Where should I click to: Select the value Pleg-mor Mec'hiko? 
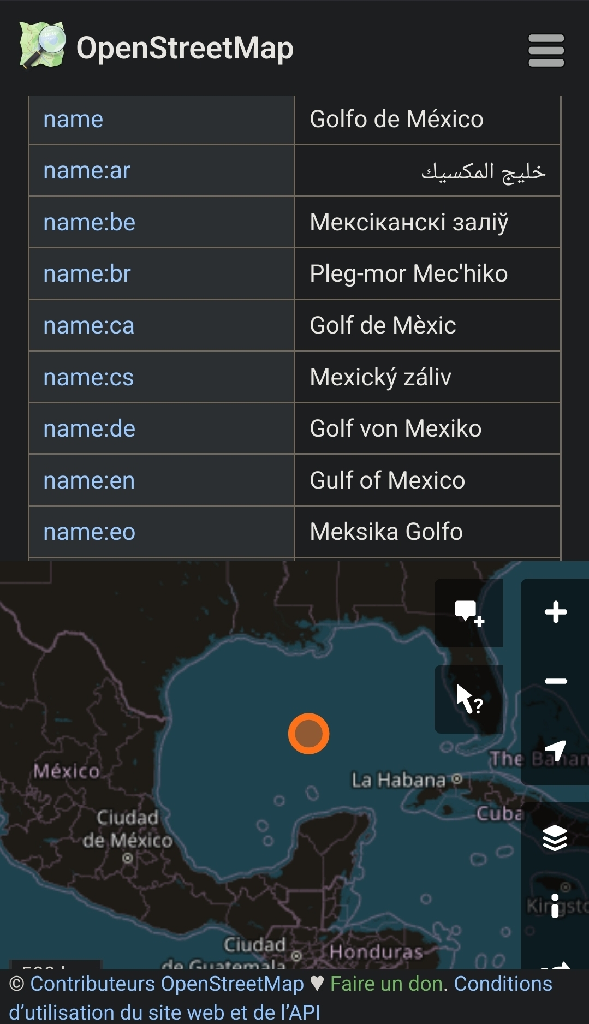409,274
